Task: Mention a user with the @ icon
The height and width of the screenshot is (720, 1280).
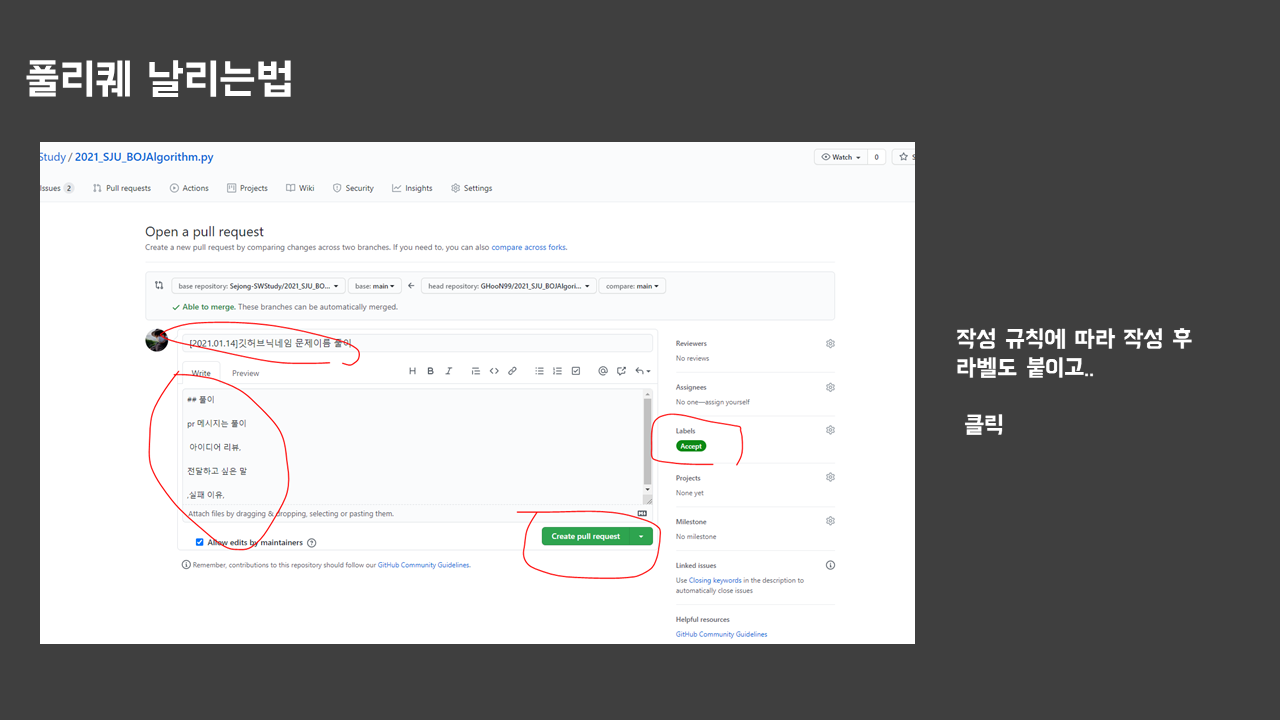Action: [x=603, y=371]
